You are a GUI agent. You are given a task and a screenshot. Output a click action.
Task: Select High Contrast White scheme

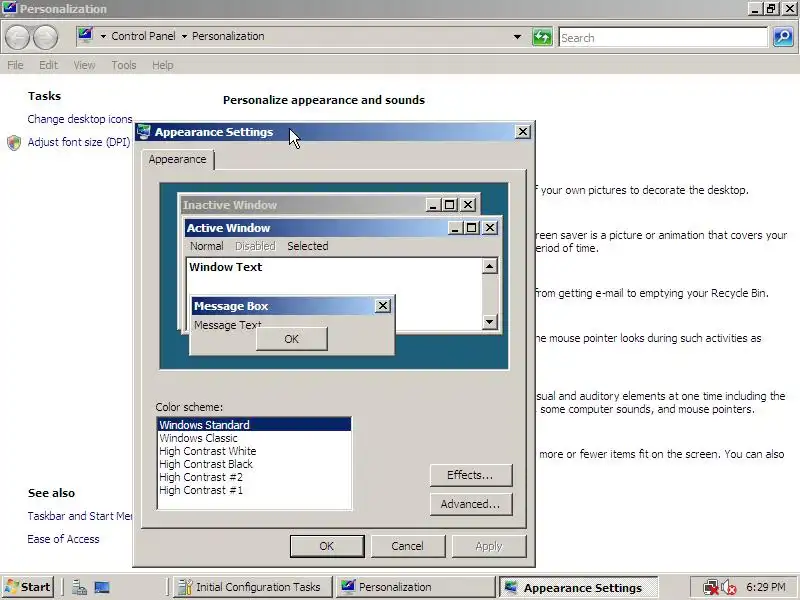pos(254,451)
